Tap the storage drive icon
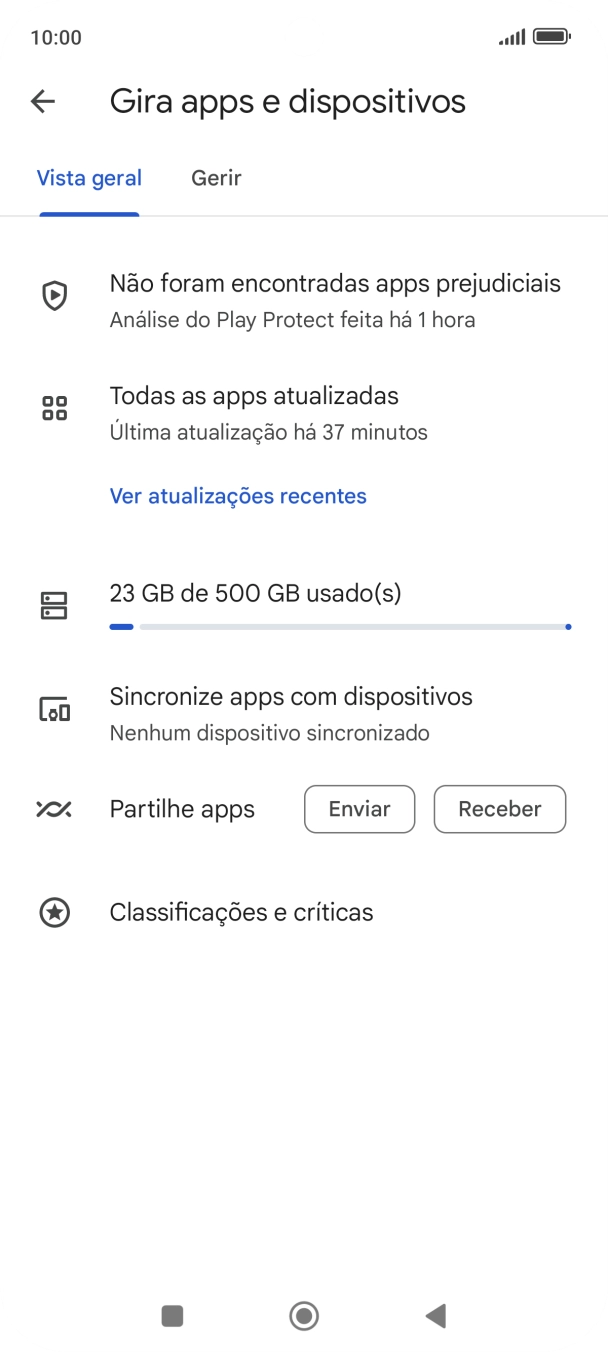Image resolution: width=608 pixels, height=1352 pixels. pyautogui.click(x=54, y=605)
